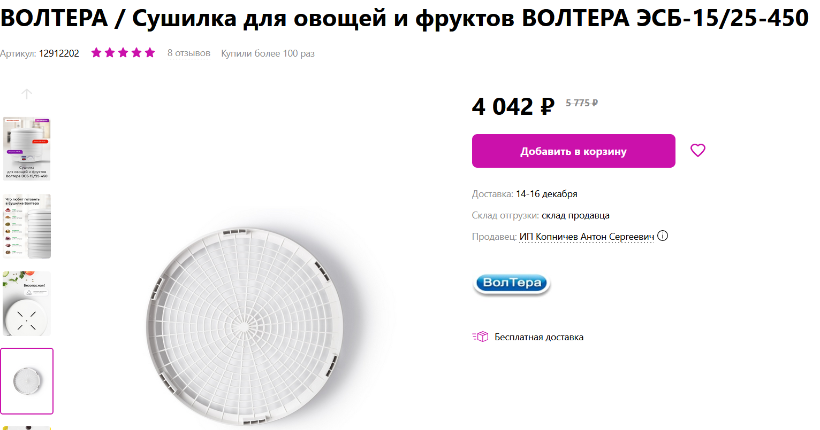Click the up arrow above thumbnails
The width and height of the screenshot is (820, 430).
click(27, 94)
